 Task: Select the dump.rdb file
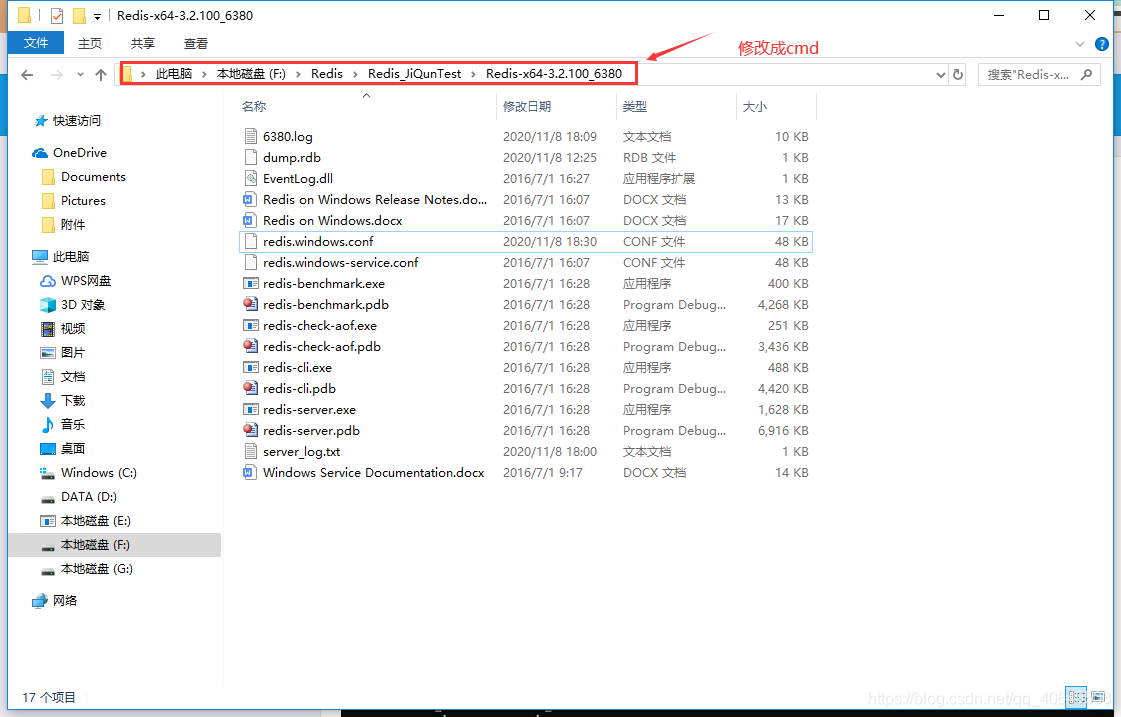[292, 157]
